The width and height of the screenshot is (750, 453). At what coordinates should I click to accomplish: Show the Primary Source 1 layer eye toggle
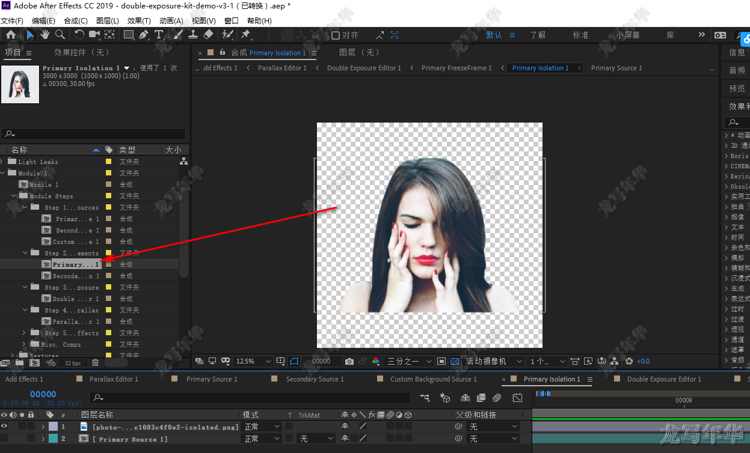(4, 438)
